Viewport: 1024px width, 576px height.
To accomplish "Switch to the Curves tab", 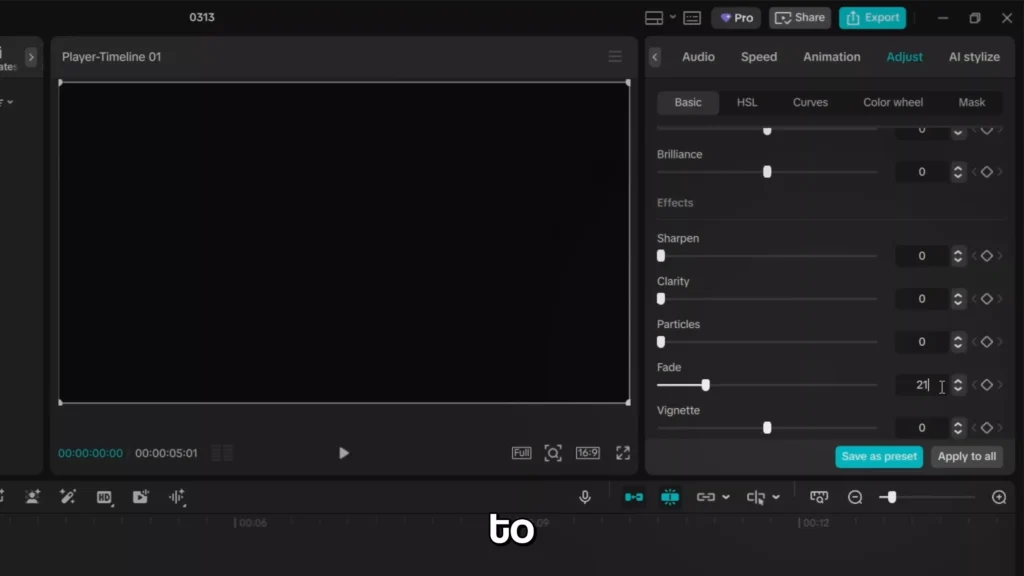I will pos(810,102).
